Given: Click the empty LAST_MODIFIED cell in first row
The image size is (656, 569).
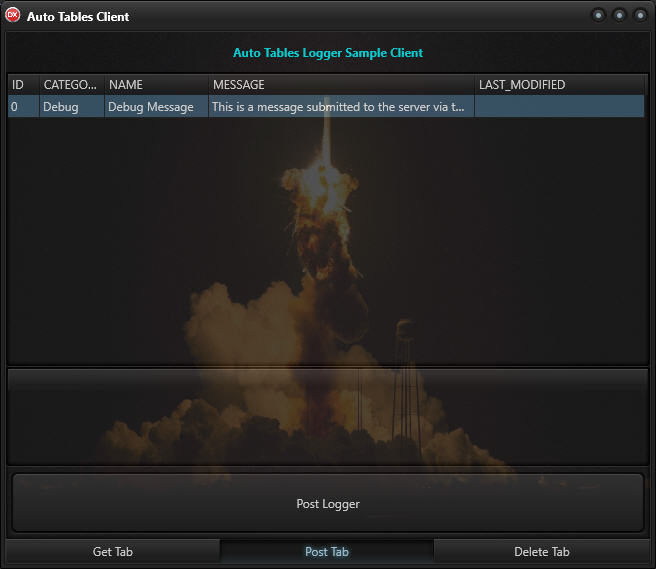Looking at the screenshot, I should click(x=559, y=107).
